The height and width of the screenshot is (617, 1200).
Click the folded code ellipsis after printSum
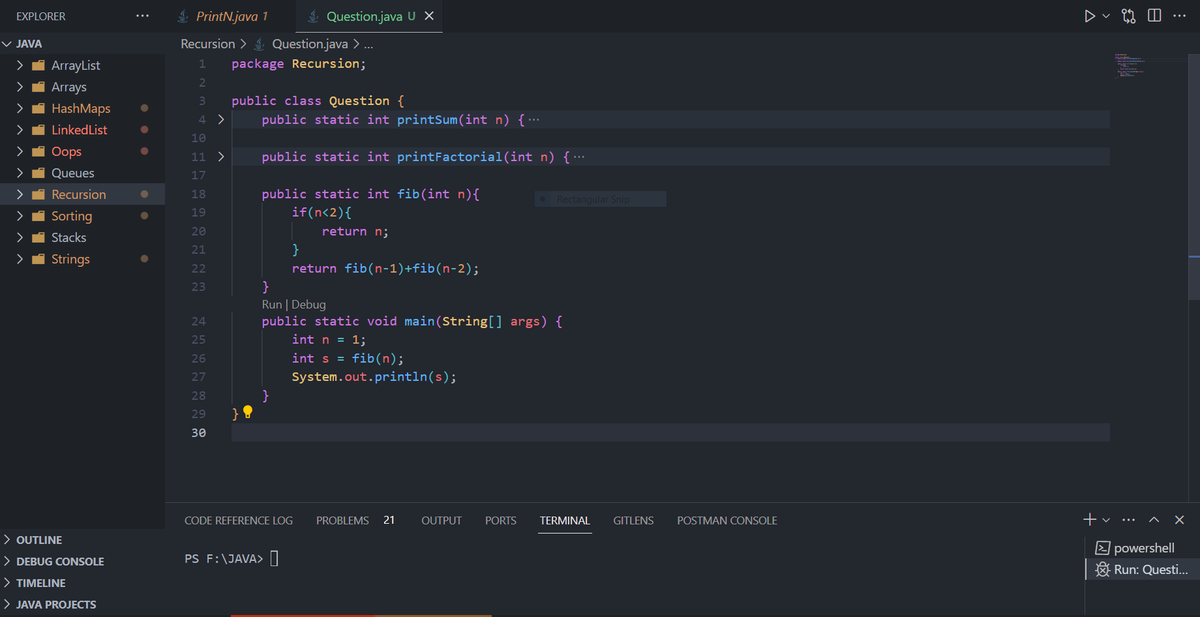pyautogui.click(x=533, y=120)
